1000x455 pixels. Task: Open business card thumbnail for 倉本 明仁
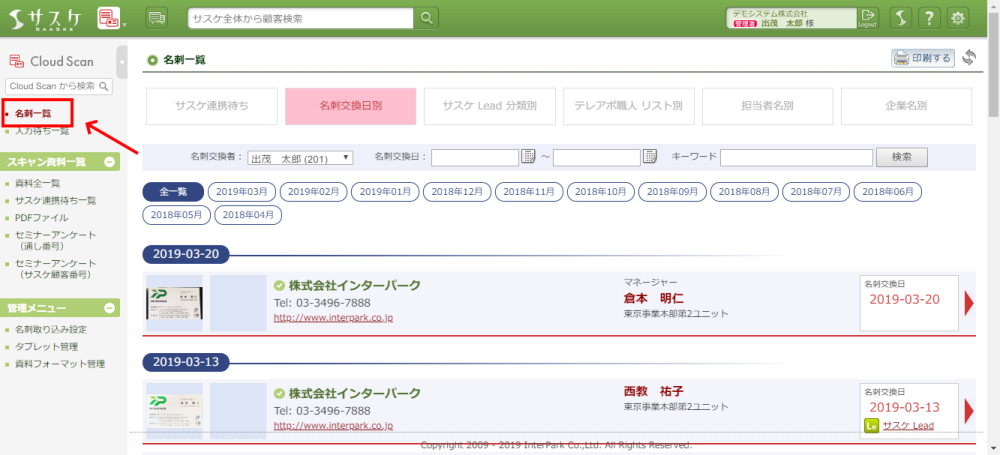coord(174,303)
